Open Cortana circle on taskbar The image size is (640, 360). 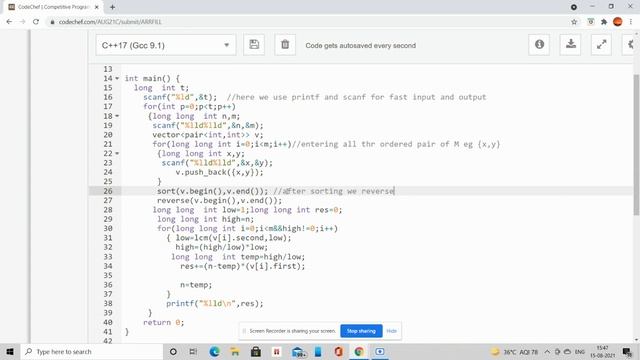coord(173,351)
